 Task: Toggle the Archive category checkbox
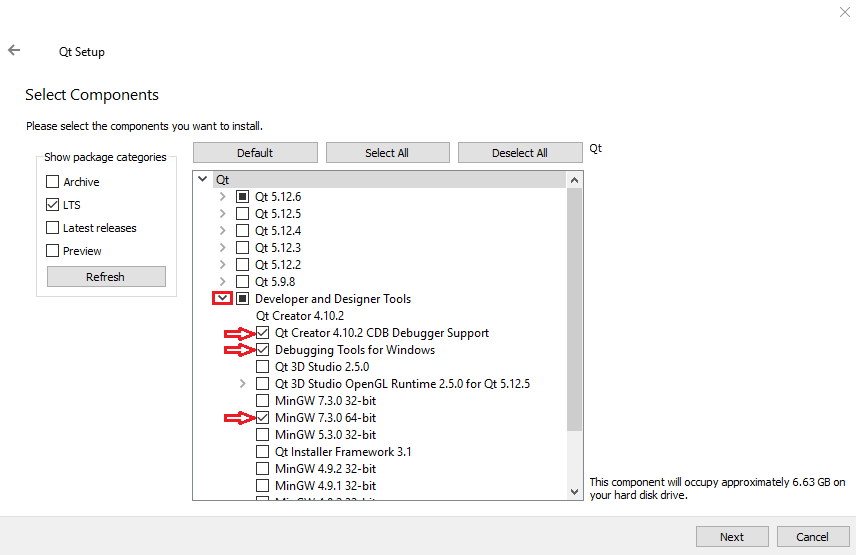pos(52,182)
